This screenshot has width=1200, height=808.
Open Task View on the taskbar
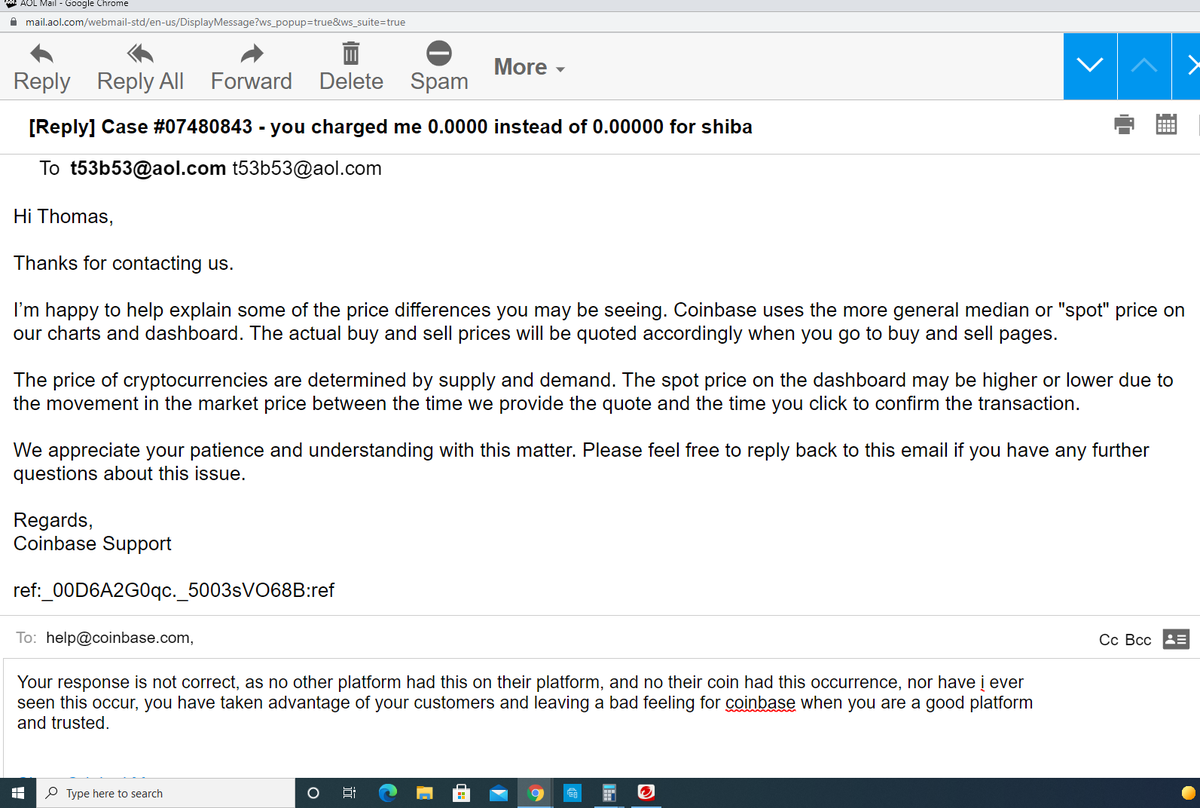point(349,793)
